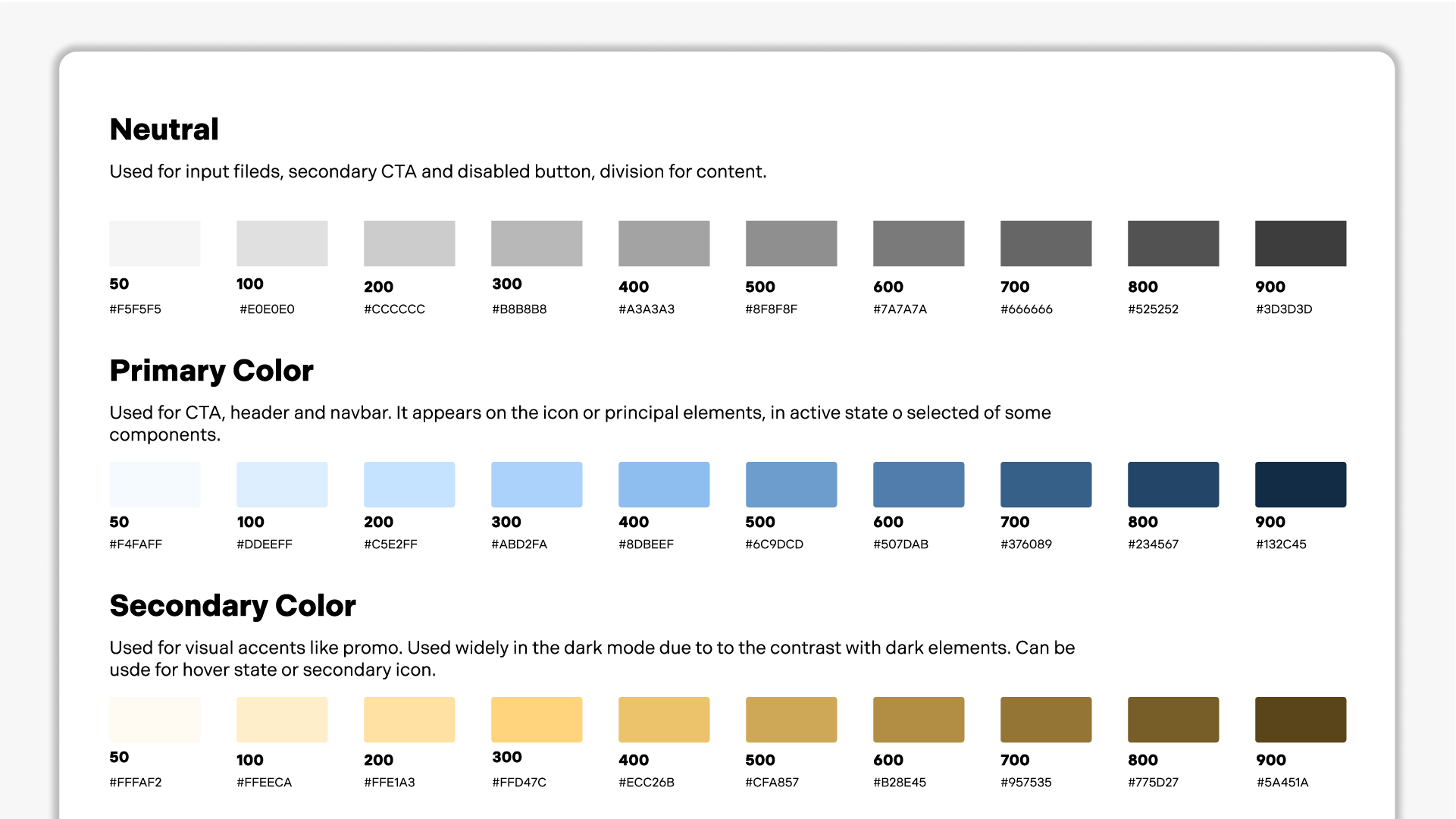This screenshot has height=819, width=1456.
Task: Click the Neutral description starting "Used for input fileds"
Action: coord(438,172)
